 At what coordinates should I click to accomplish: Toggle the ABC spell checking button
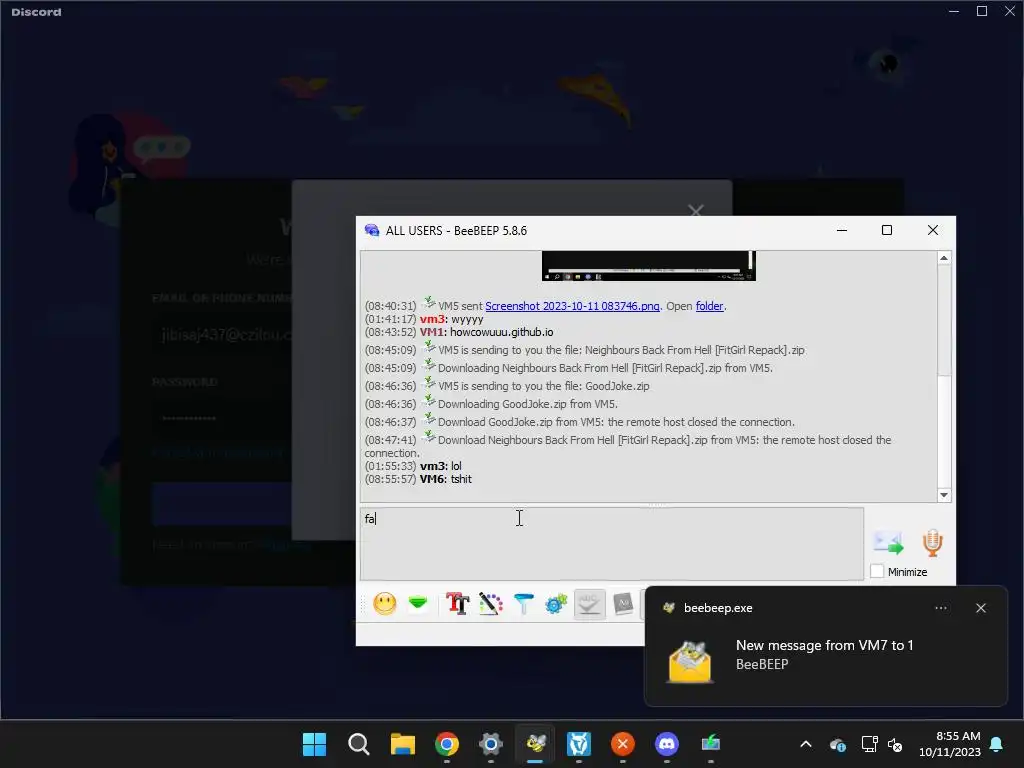coord(589,603)
